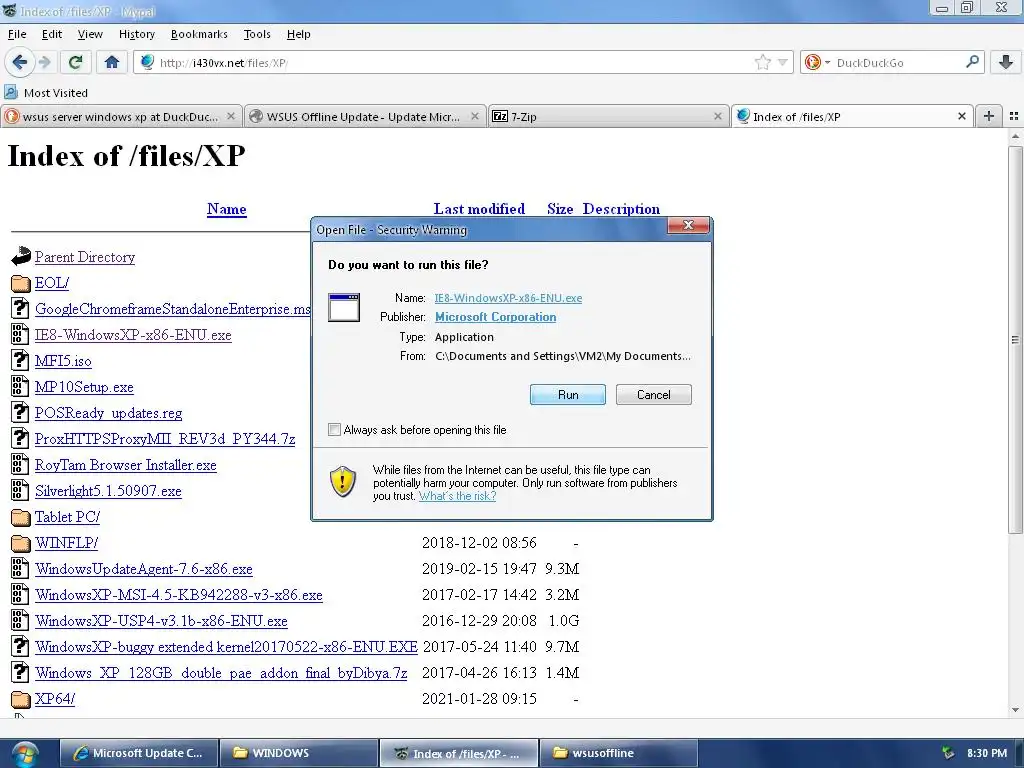Open the downloads arrow button
Image resolution: width=1024 pixels, height=768 pixels.
(1006, 62)
